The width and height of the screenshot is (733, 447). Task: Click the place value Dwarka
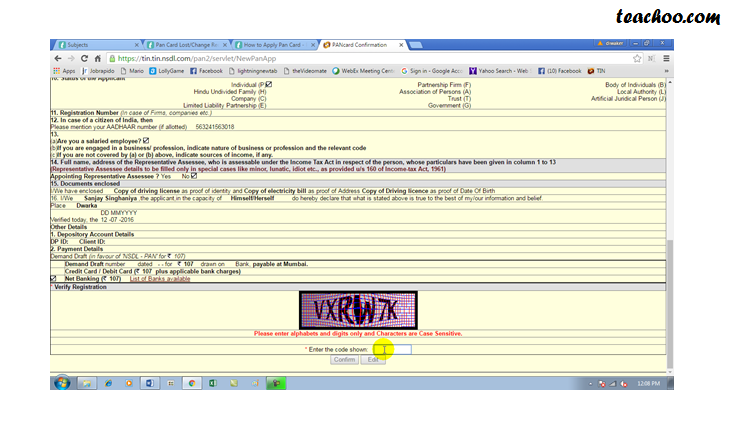point(87,206)
